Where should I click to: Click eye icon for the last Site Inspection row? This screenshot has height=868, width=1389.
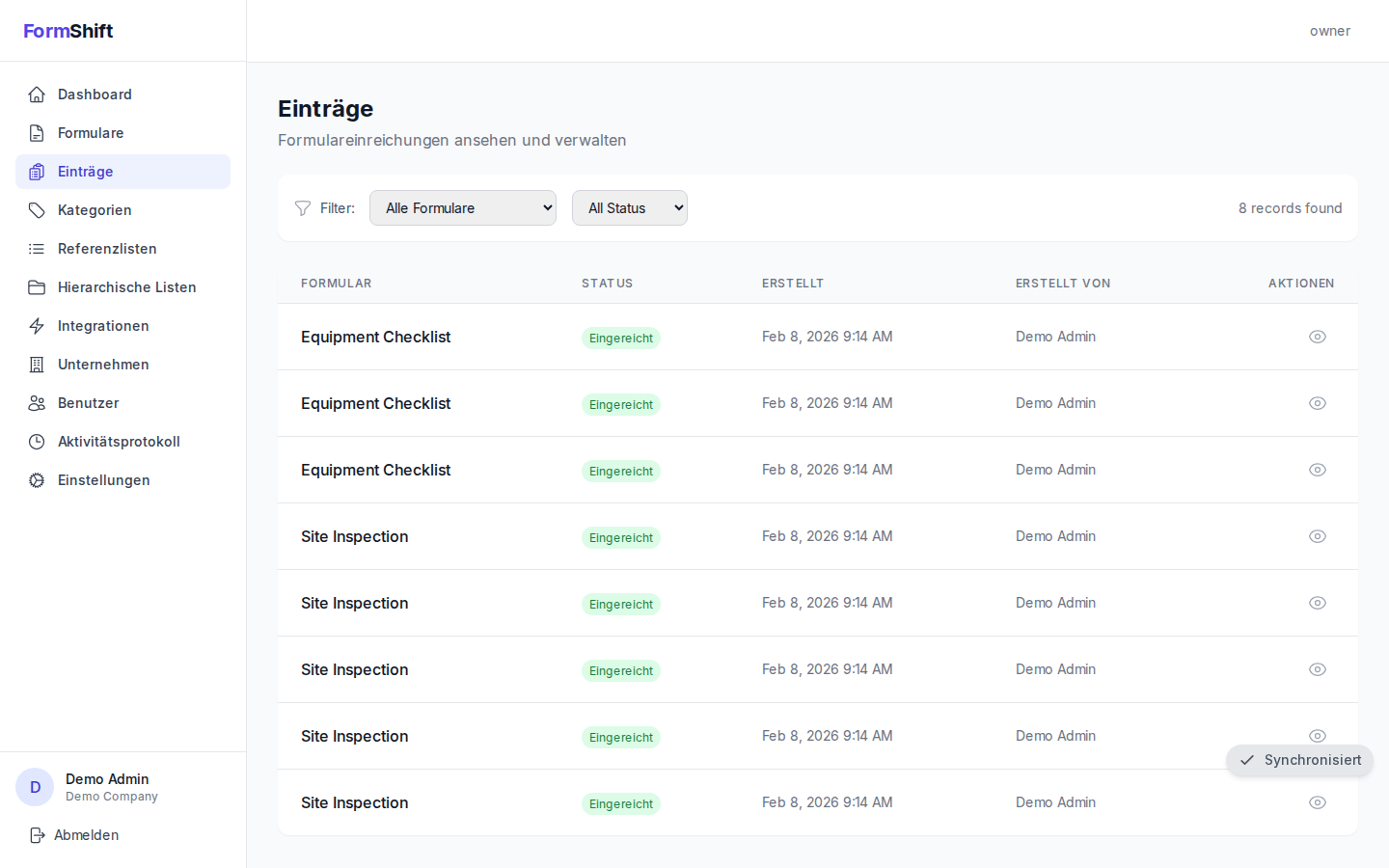[1317, 802]
